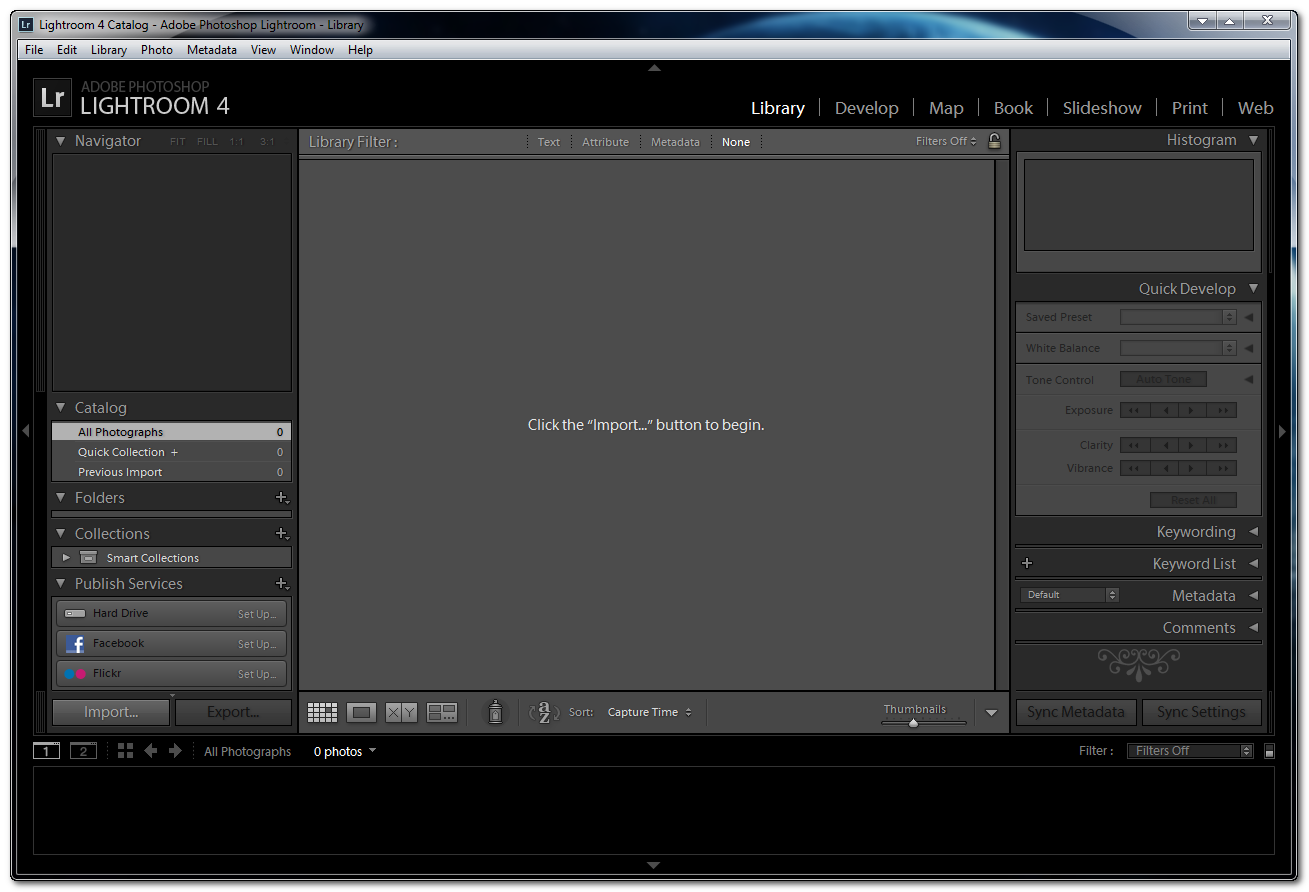Viewport: 1309px width, 892px height.
Task: Collapse the Catalog panel
Action: pyautogui.click(x=61, y=407)
